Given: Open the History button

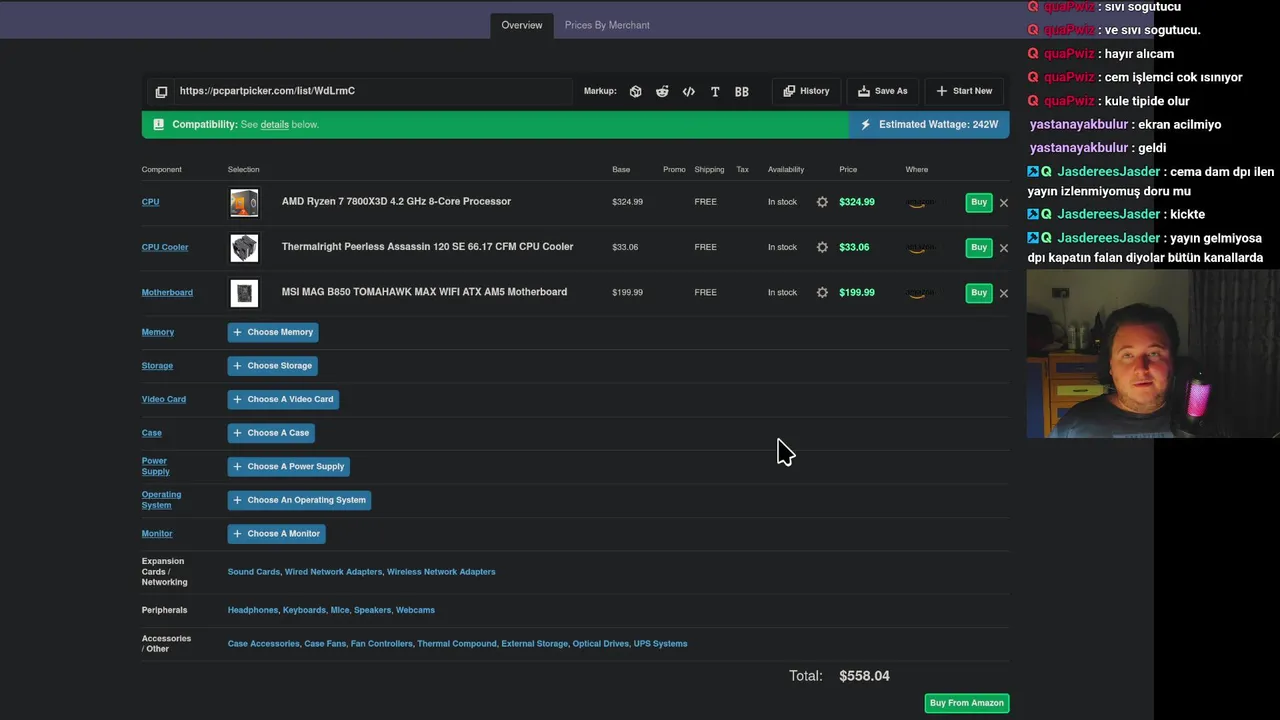Looking at the screenshot, I should pos(806,91).
